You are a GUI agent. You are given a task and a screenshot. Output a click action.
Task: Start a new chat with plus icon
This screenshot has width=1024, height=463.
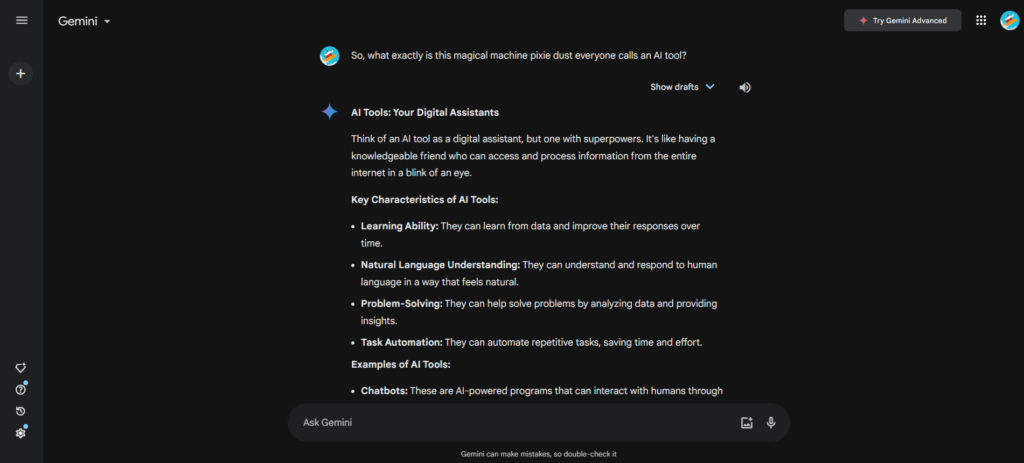coord(21,73)
